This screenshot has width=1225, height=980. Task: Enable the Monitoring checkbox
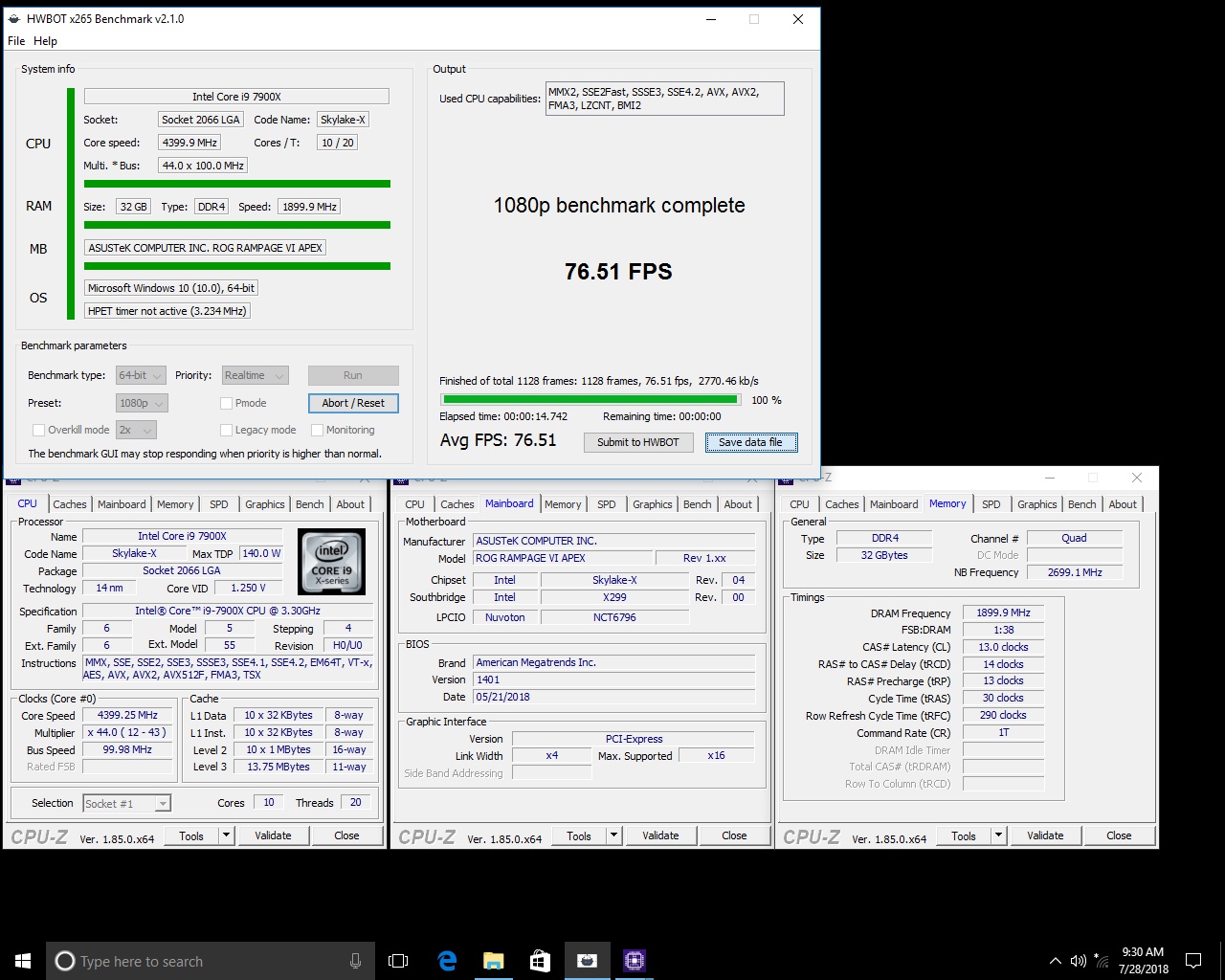(318, 430)
